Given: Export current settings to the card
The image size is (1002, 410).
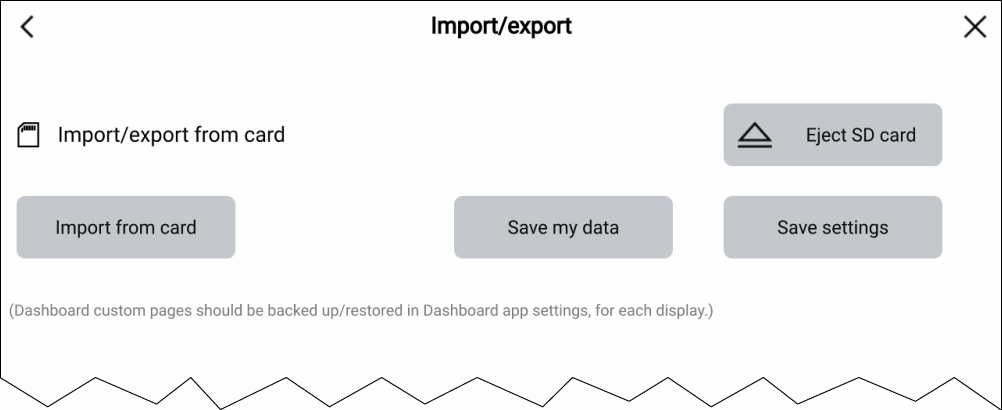Looking at the screenshot, I should tap(832, 227).
